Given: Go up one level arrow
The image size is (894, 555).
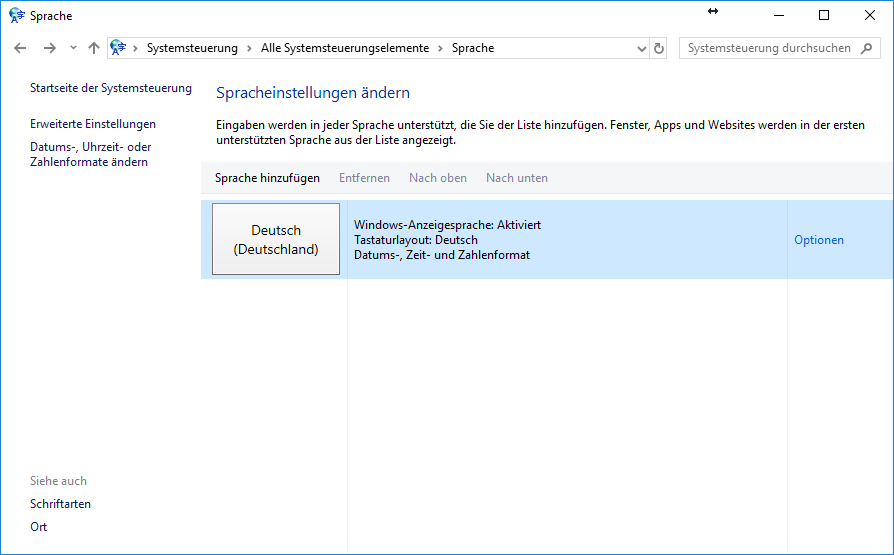Looking at the screenshot, I should pos(94,48).
